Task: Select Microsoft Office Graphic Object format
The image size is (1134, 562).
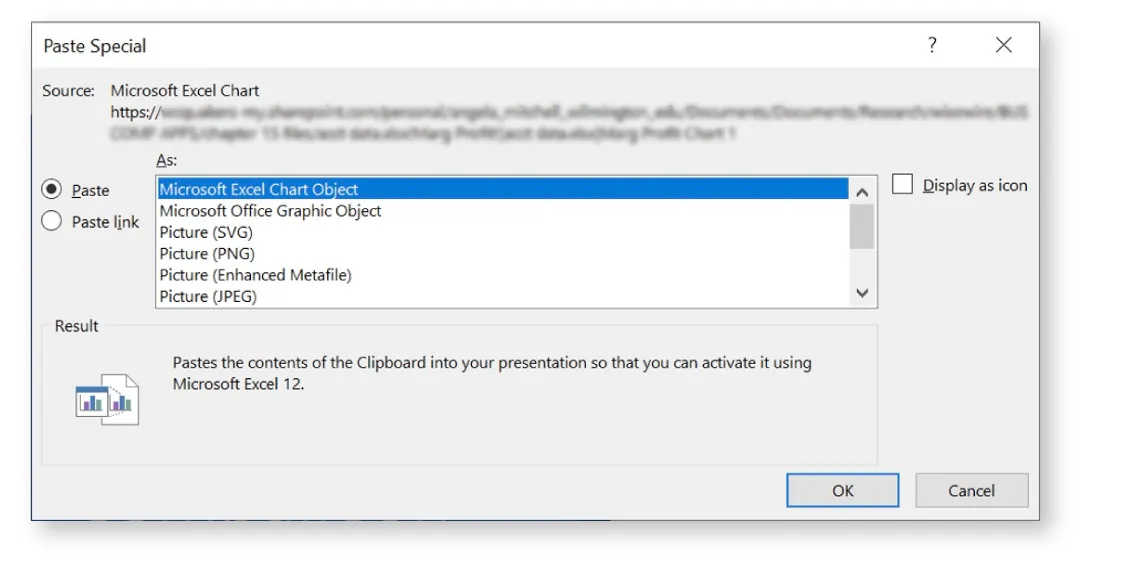Action: 270,211
